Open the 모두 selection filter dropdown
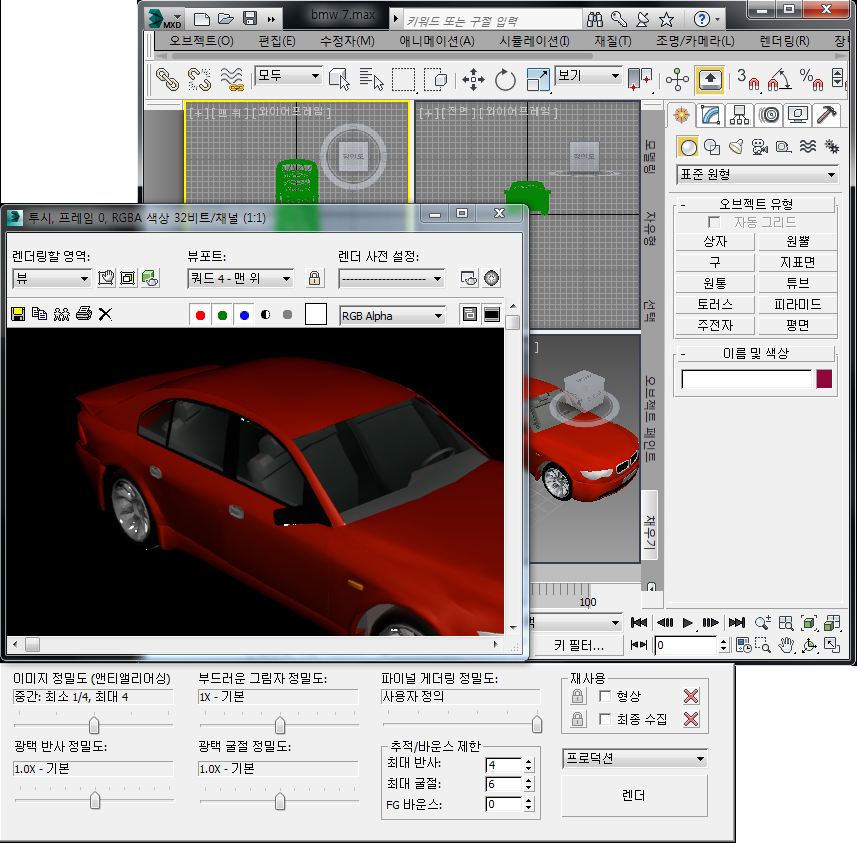 288,75
